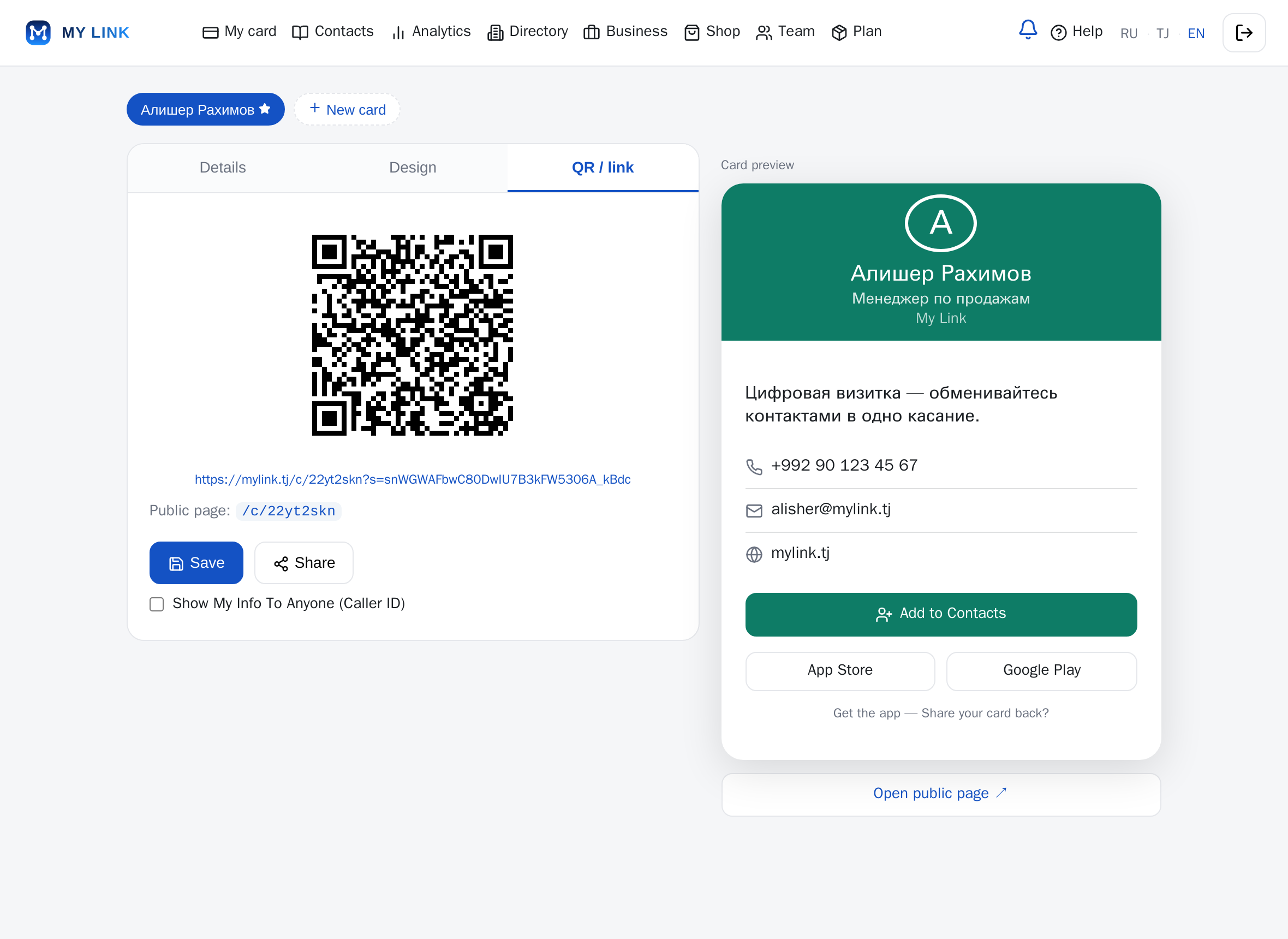Screen dimensions: 1288x939
Task: Switch language to TJ
Action: point(1163,33)
